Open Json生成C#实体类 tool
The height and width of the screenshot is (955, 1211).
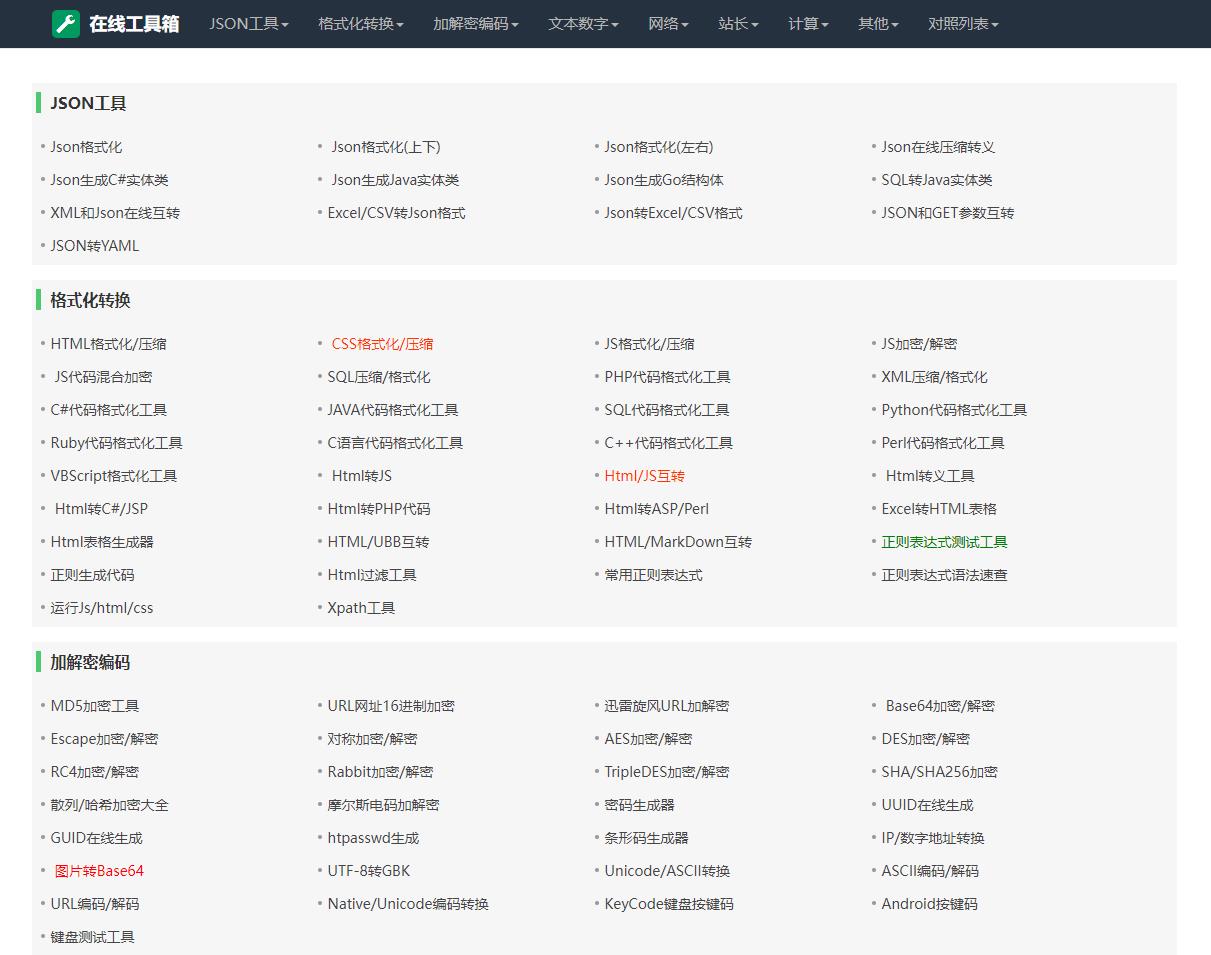110,180
